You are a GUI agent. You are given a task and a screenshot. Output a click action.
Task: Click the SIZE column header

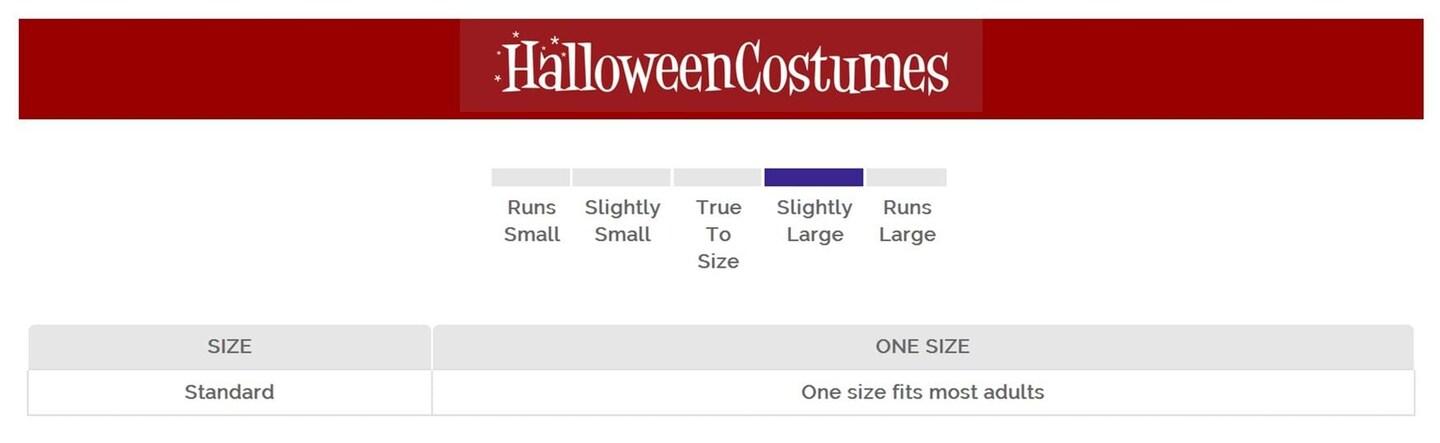[x=229, y=347]
